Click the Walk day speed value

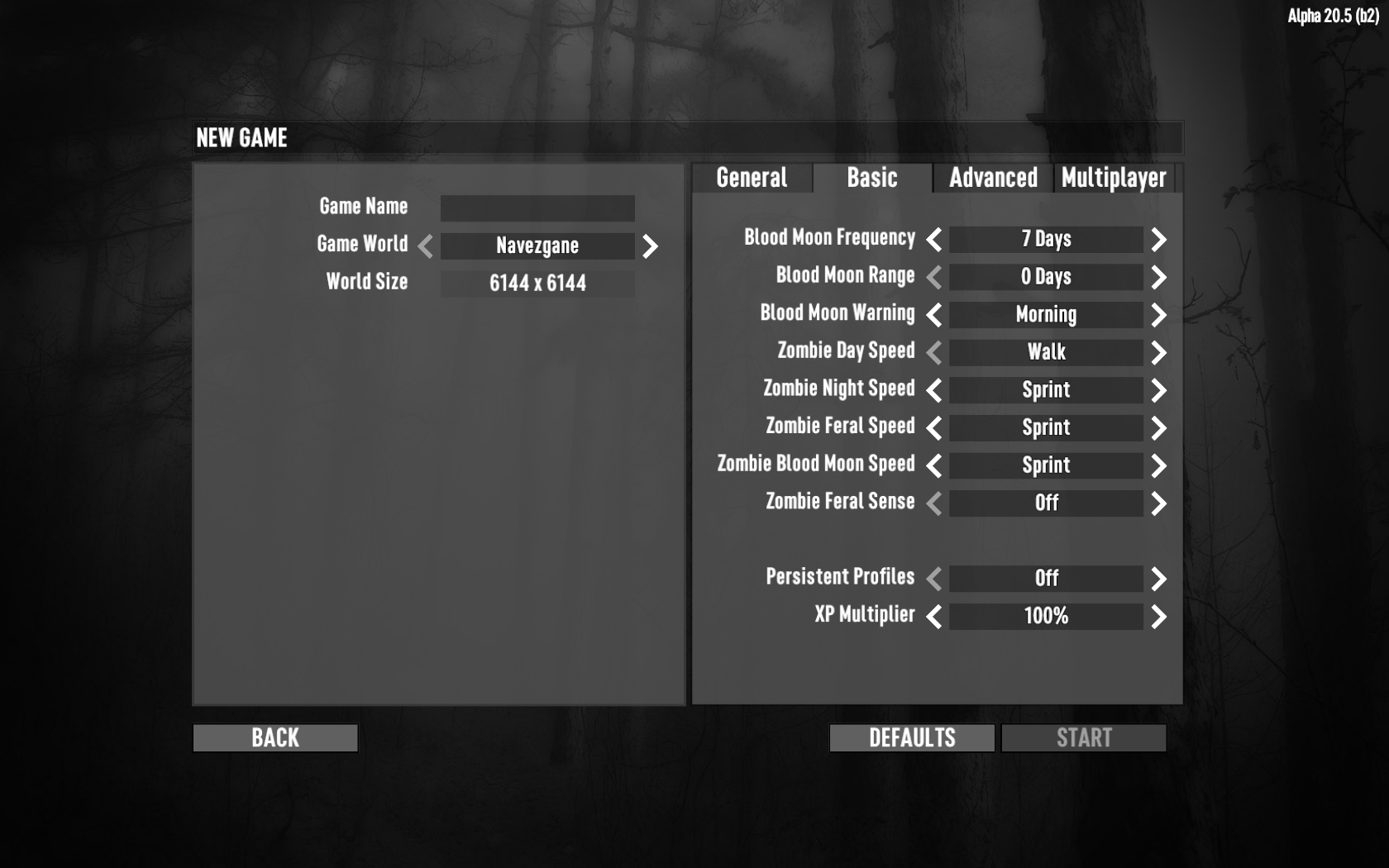coord(1046,353)
